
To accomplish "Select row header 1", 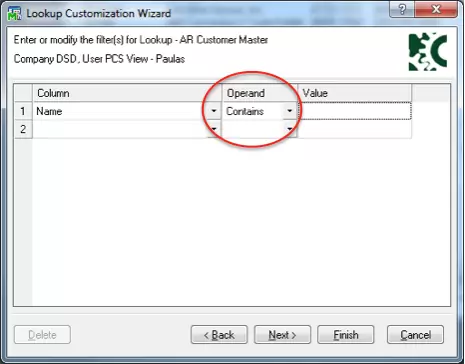I will 23,111.
